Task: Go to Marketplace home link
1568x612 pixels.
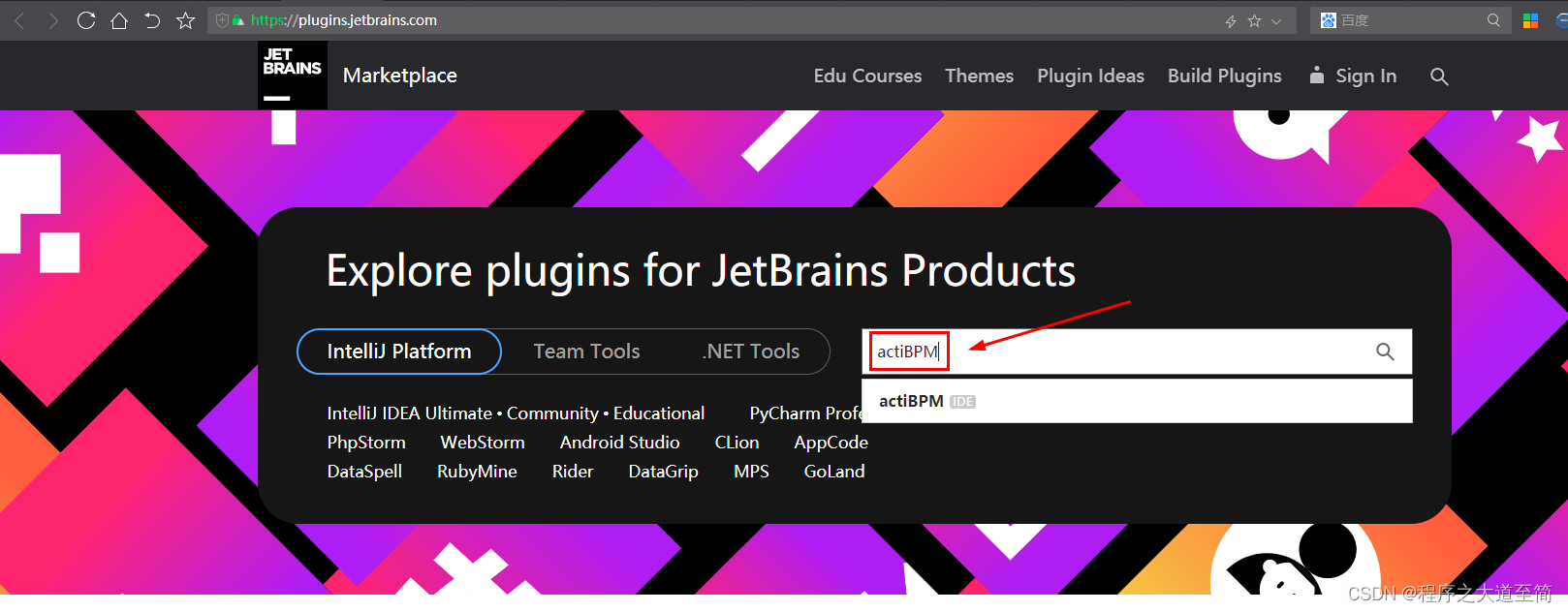Action: click(x=400, y=76)
